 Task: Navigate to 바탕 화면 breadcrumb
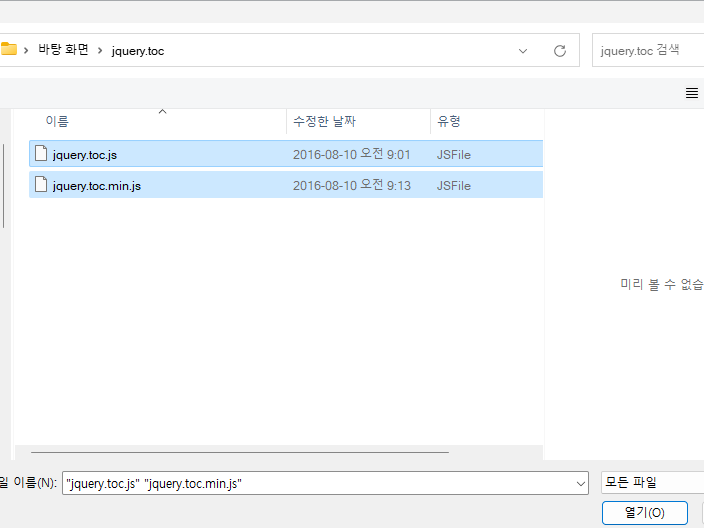point(63,49)
